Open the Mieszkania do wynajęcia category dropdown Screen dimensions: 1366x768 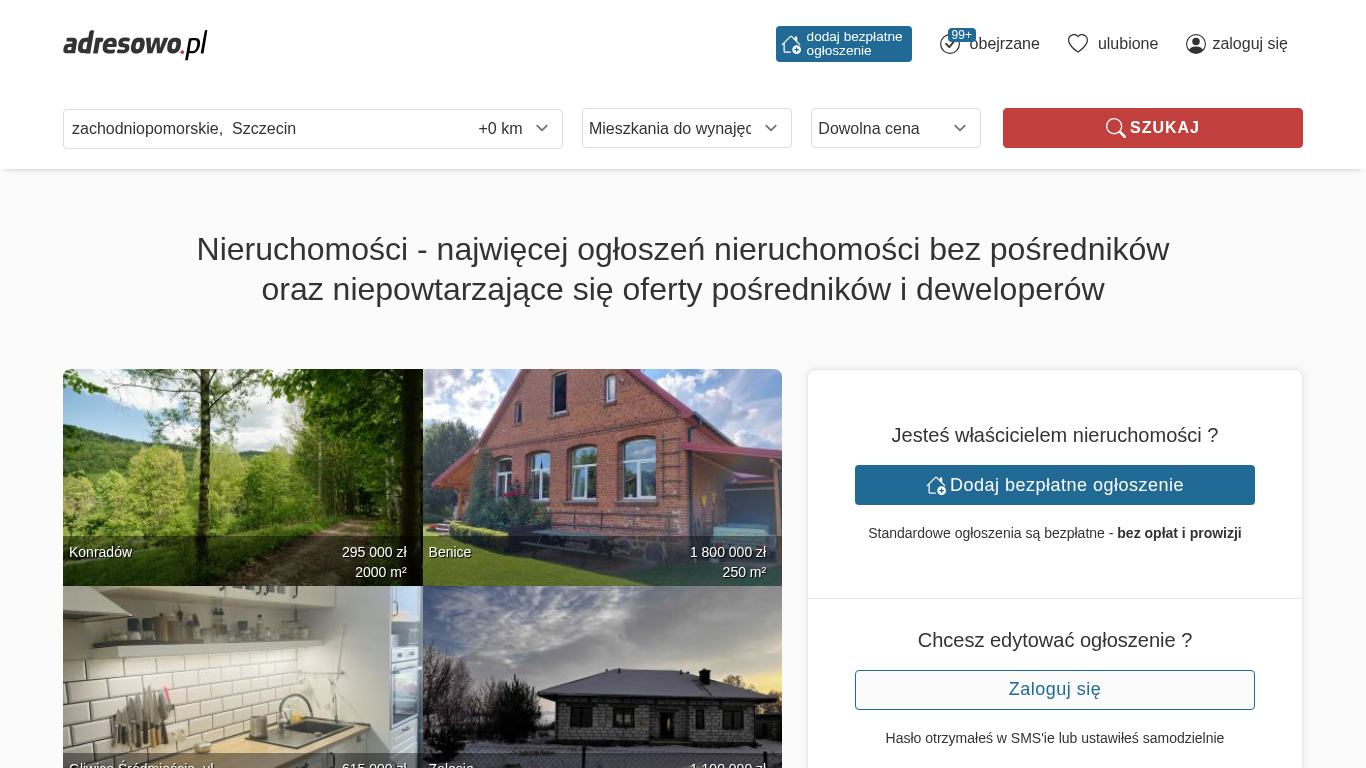[x=686, y=128]
